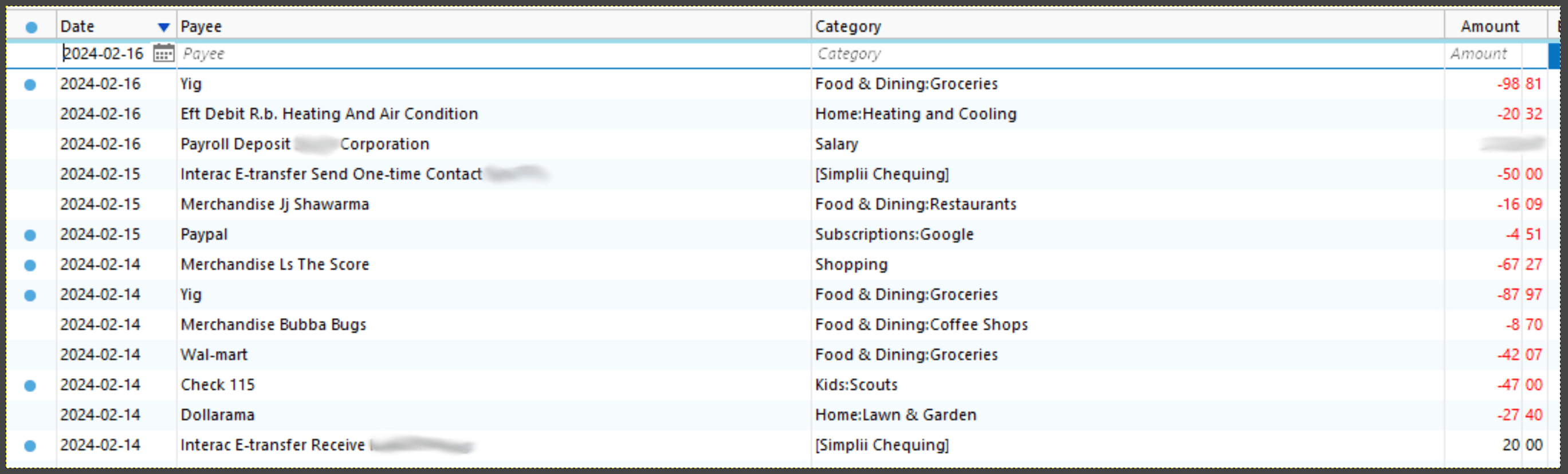Click the -47 00 amount
1568x474 pixels.
point(1519,385)
